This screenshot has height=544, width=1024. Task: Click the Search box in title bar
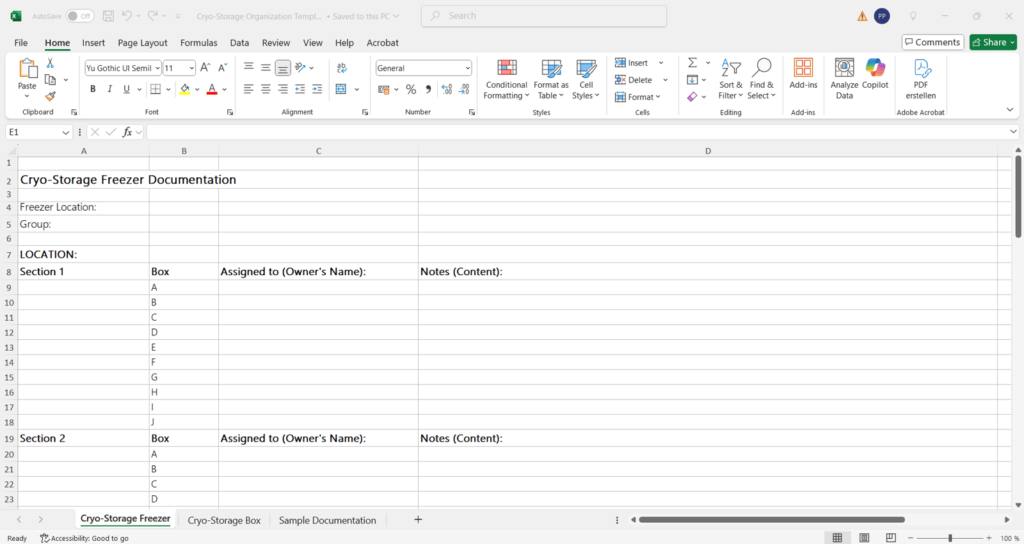pos(543,16)
